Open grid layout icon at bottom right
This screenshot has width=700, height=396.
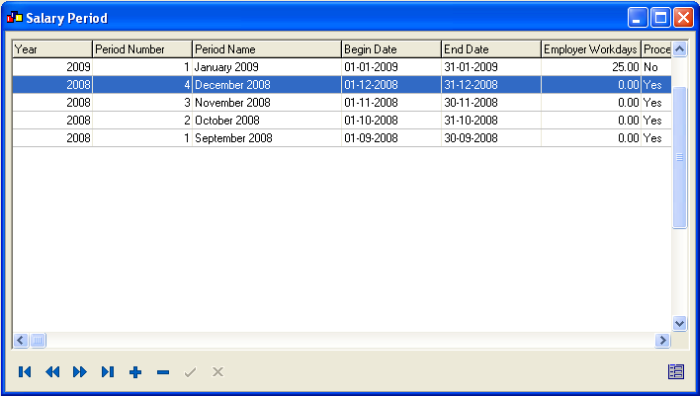(676, 371)
